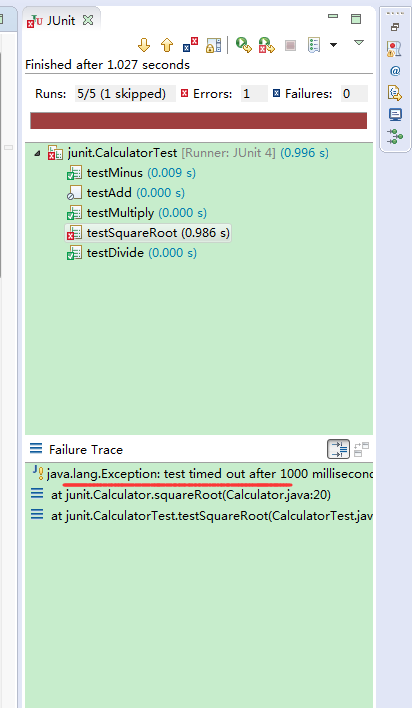The image size is (412, 708).
Task: Select testDivide test result
Action: coord(131,253)
